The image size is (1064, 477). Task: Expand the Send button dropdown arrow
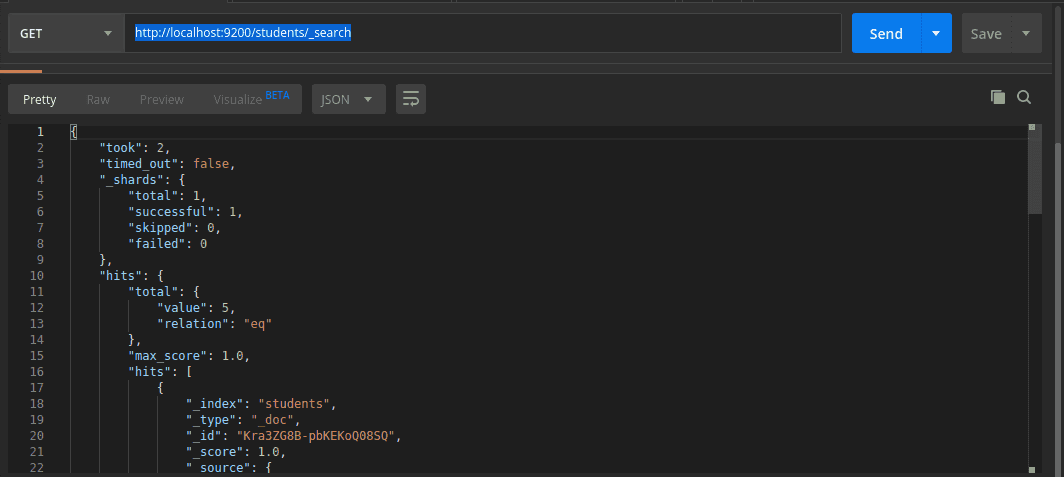[x=935, y=33]
